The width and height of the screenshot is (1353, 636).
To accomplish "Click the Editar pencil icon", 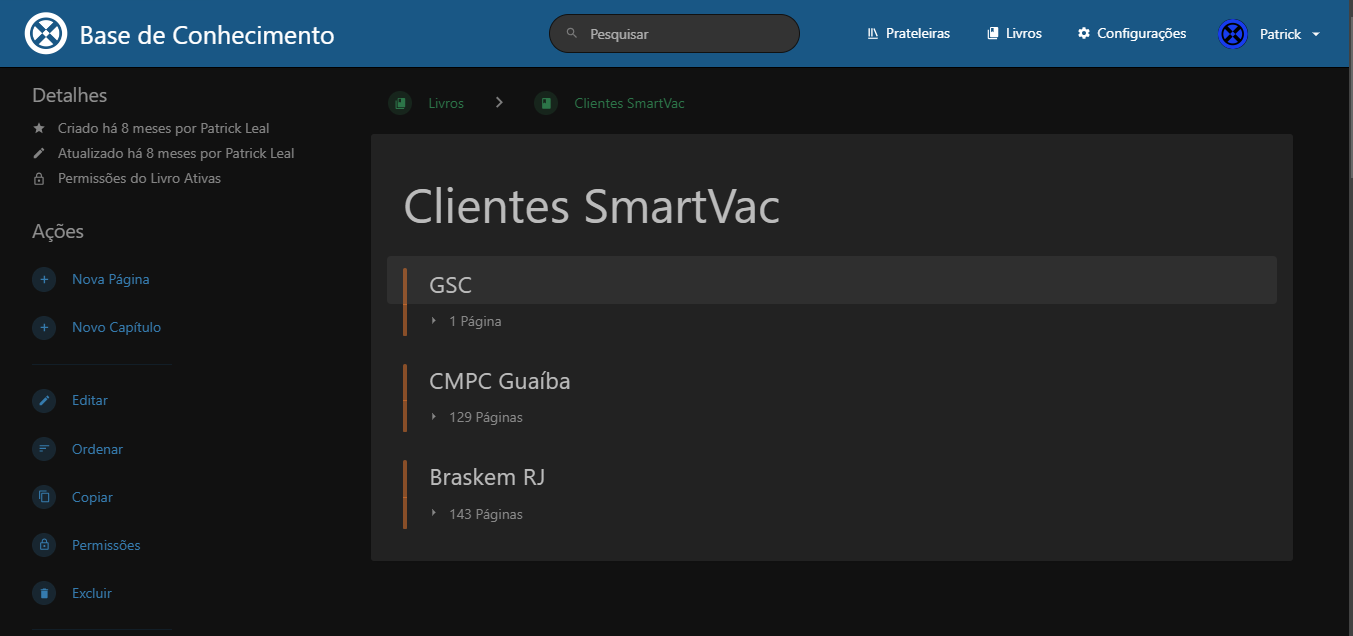I will 44,400.
